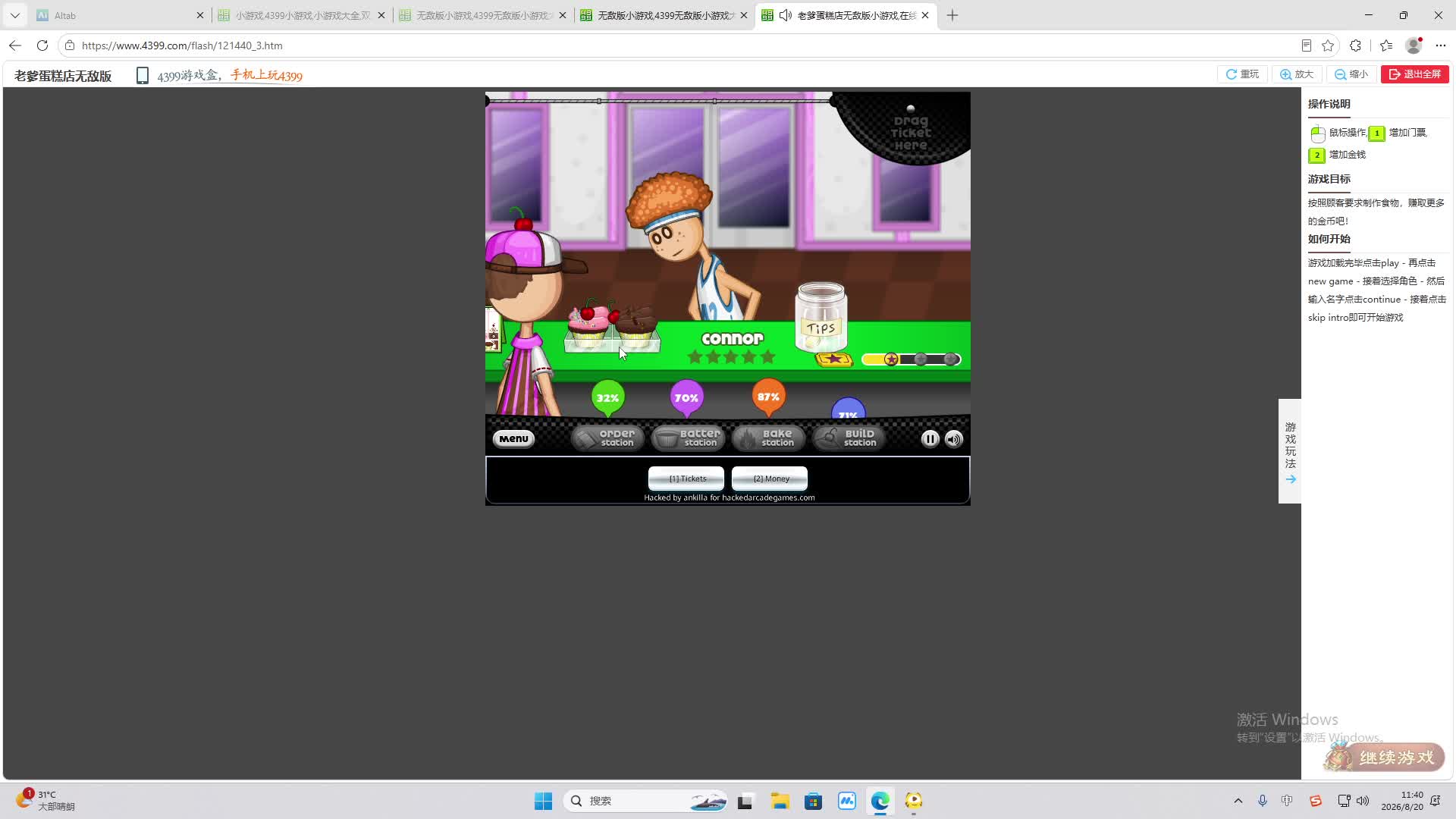
Task: Open the browser extensions menu
Action: [1356, 45]
